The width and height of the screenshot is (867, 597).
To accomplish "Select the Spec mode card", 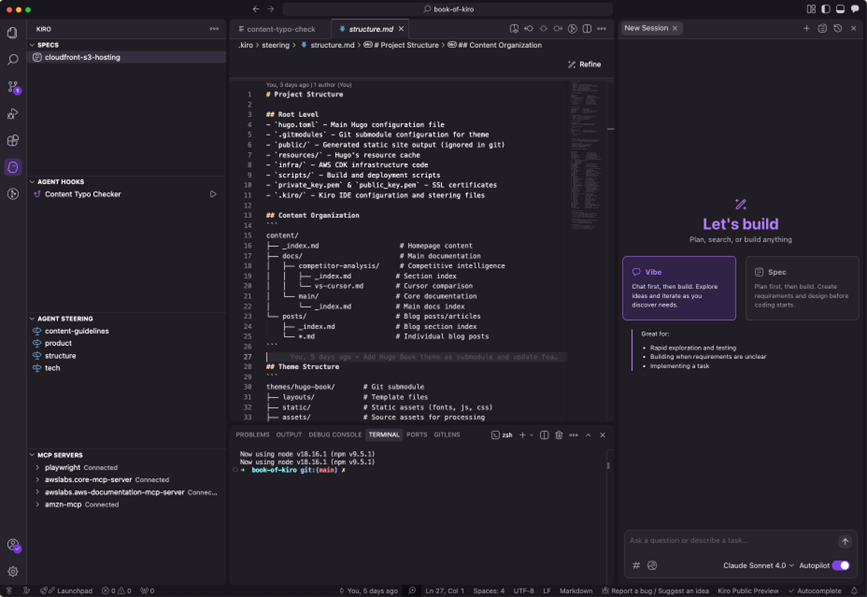I will [801, 288].
